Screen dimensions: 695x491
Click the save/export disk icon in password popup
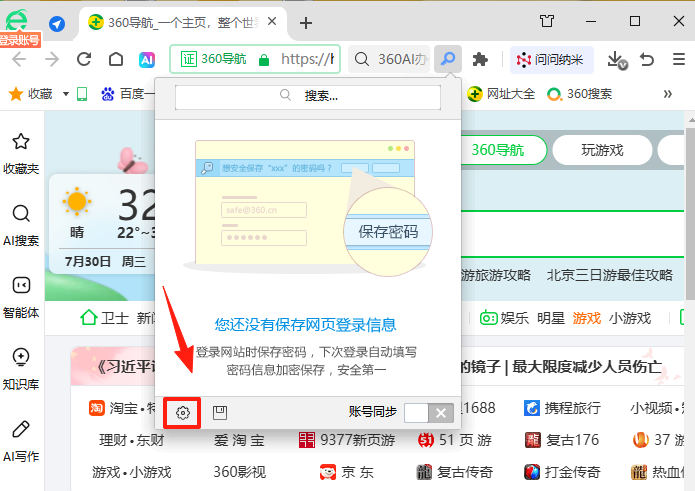tap(220, 413)
